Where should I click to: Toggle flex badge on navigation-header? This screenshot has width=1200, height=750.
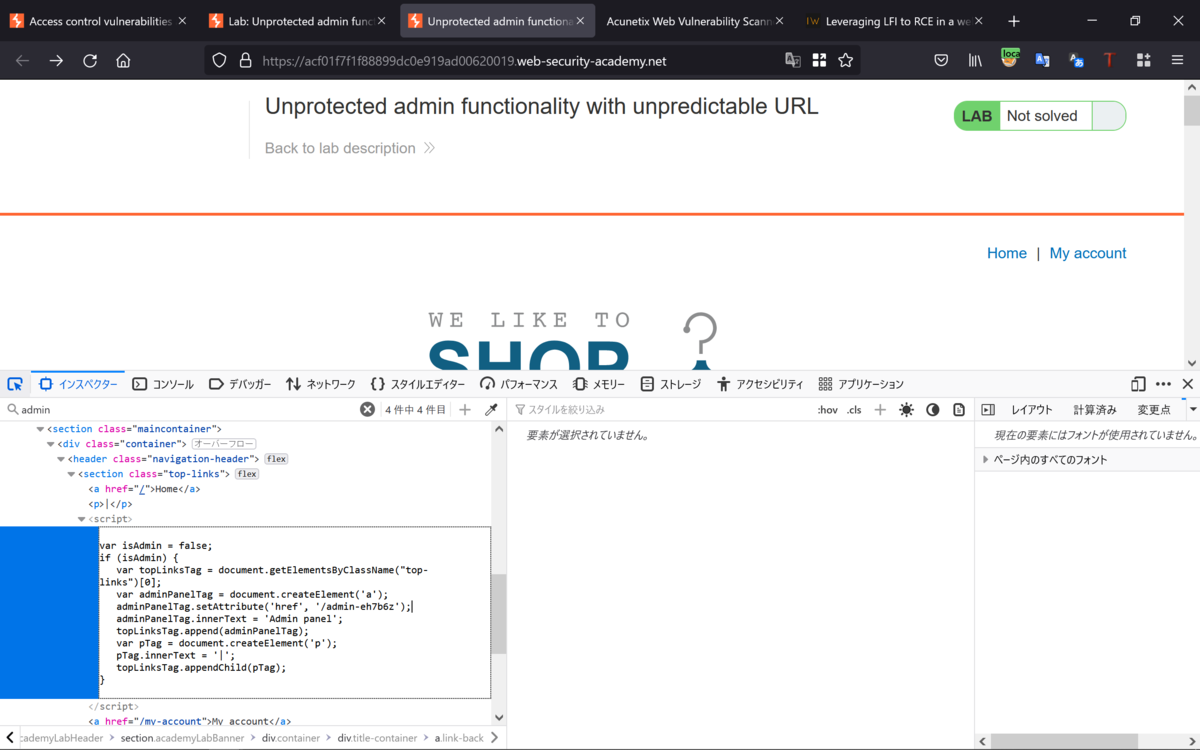(x=276, y=459)
